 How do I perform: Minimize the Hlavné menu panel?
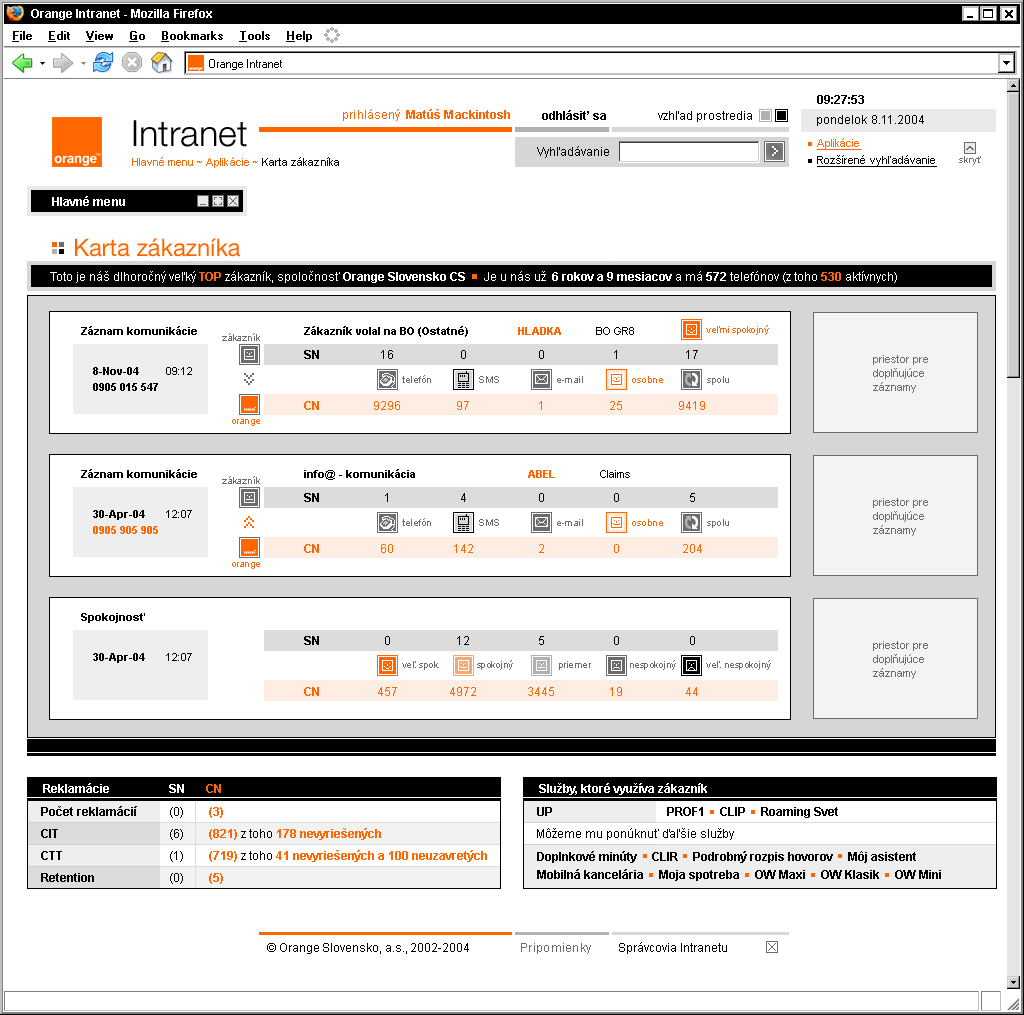click(203, 201)
